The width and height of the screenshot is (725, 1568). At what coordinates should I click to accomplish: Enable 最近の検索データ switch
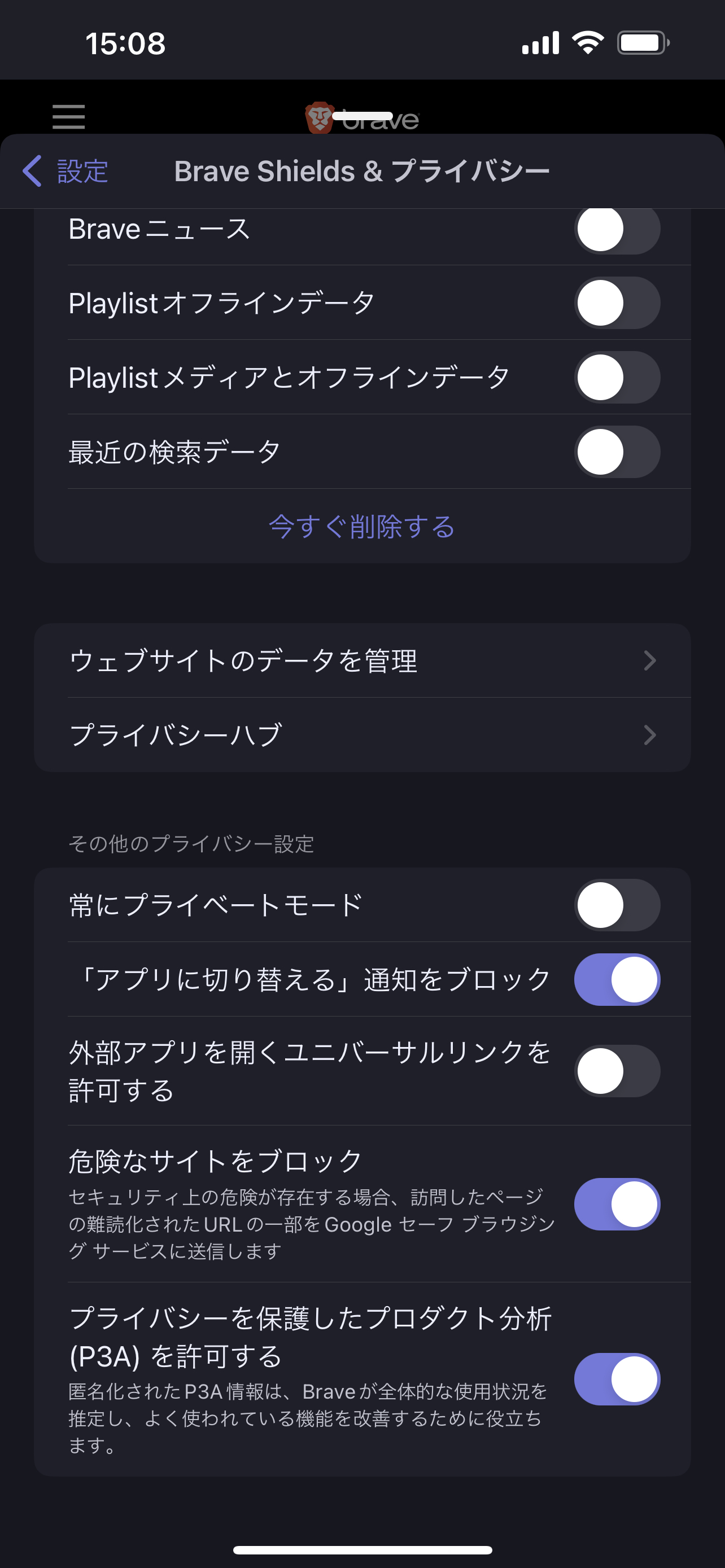pyautogui.click(x=617, y=452)
